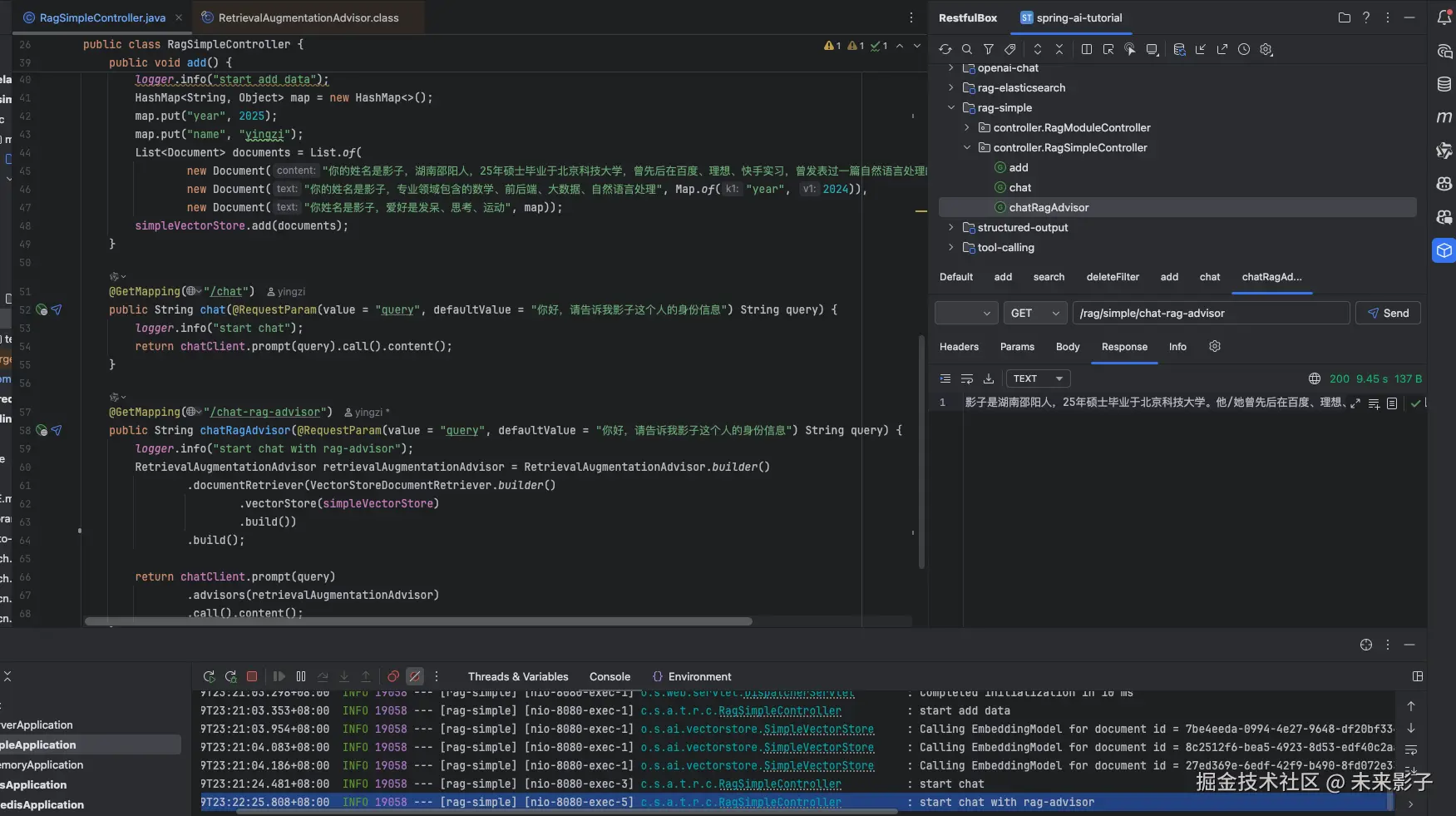Click the search icon in RestfulBox toolbar
The height and width of the screenshot is (816, 1456).
(x=966, y=50)
